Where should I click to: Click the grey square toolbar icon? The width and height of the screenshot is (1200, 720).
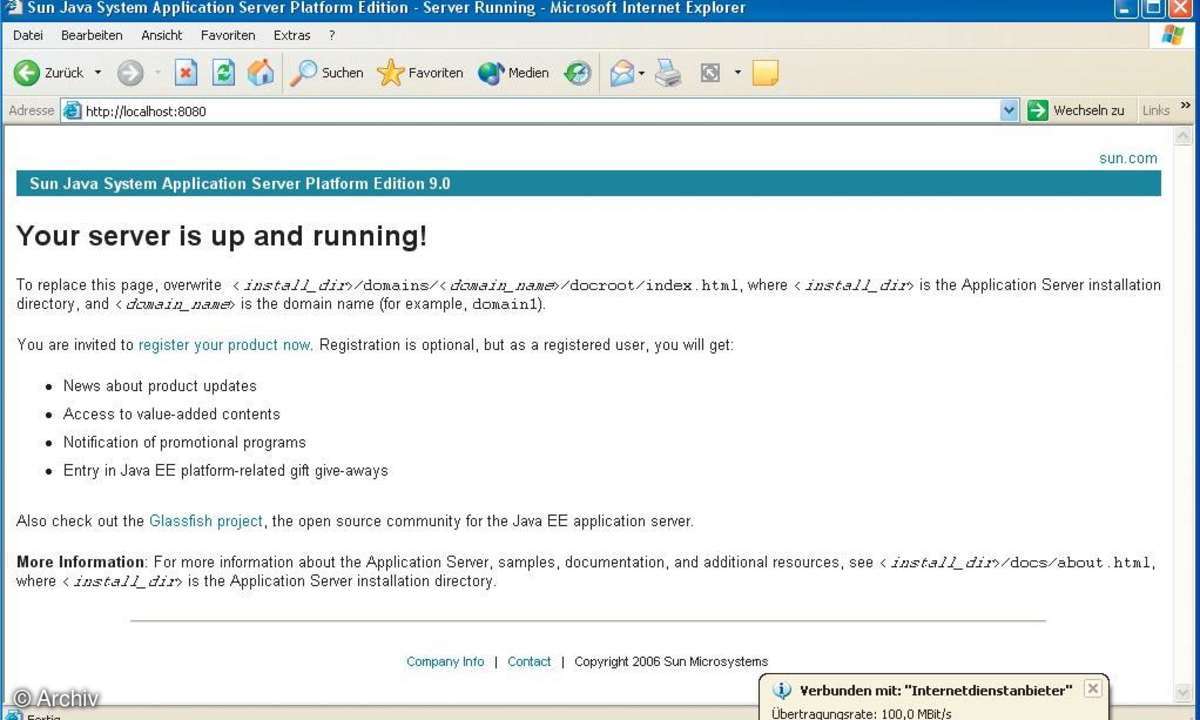point(710,73)
